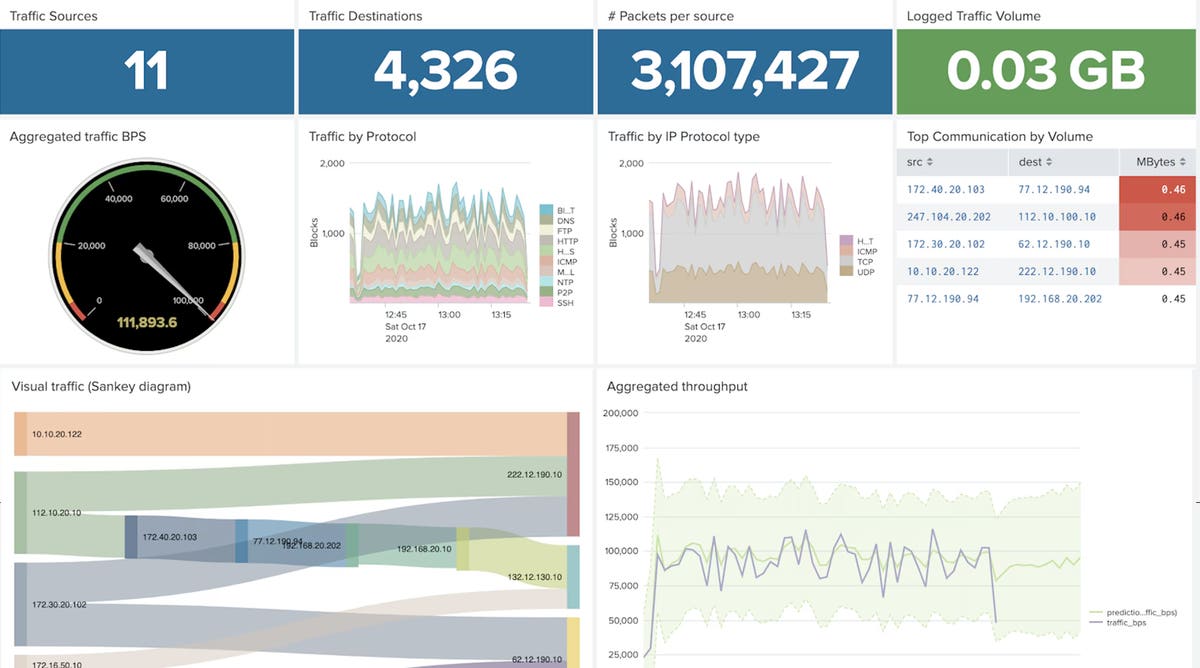Open source IP 172.40.20.103 link
This screenshot has width=1200, height=668.
(945, 189)
